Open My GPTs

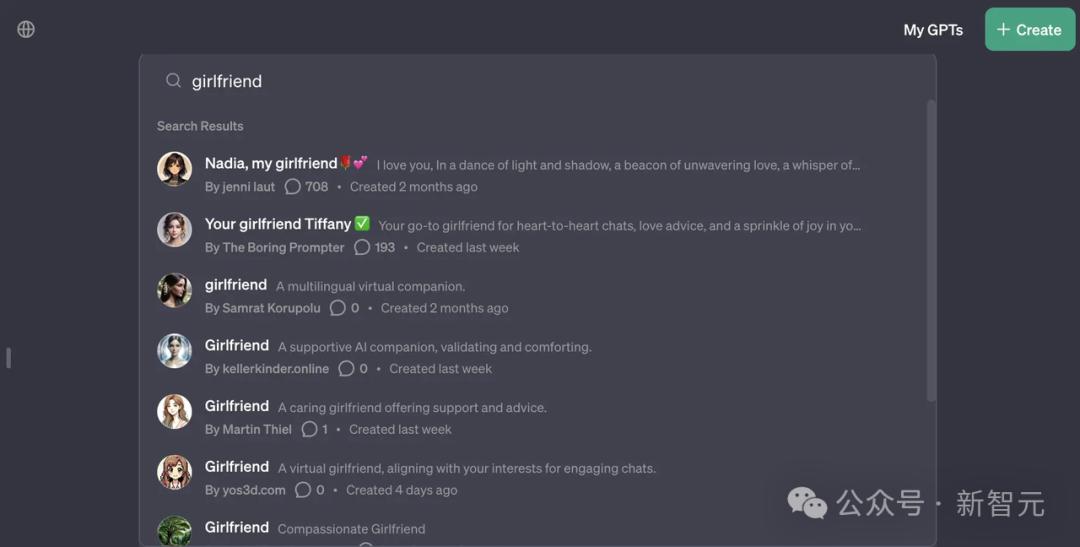932,30
